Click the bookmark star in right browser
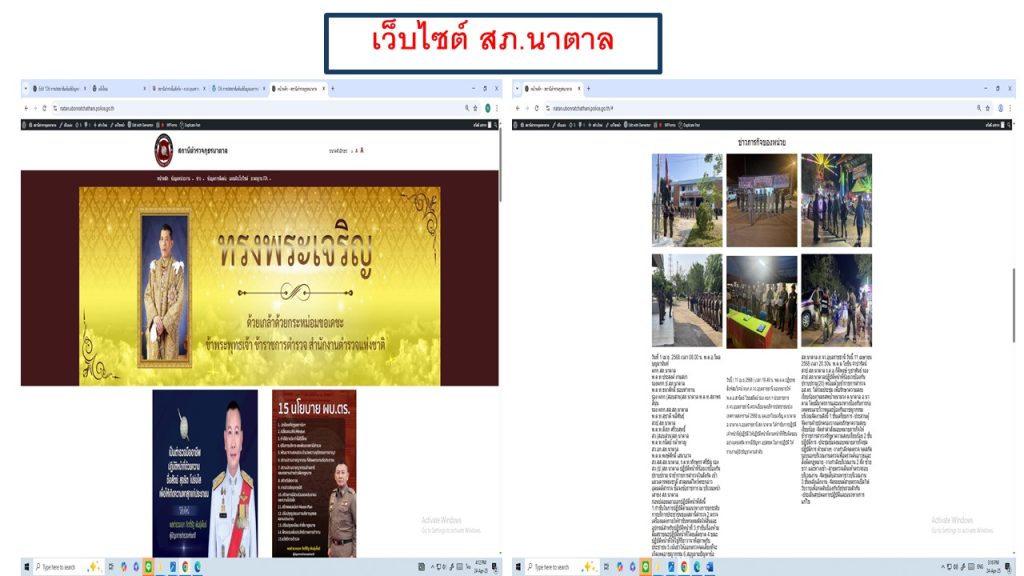 click(986, 107)
